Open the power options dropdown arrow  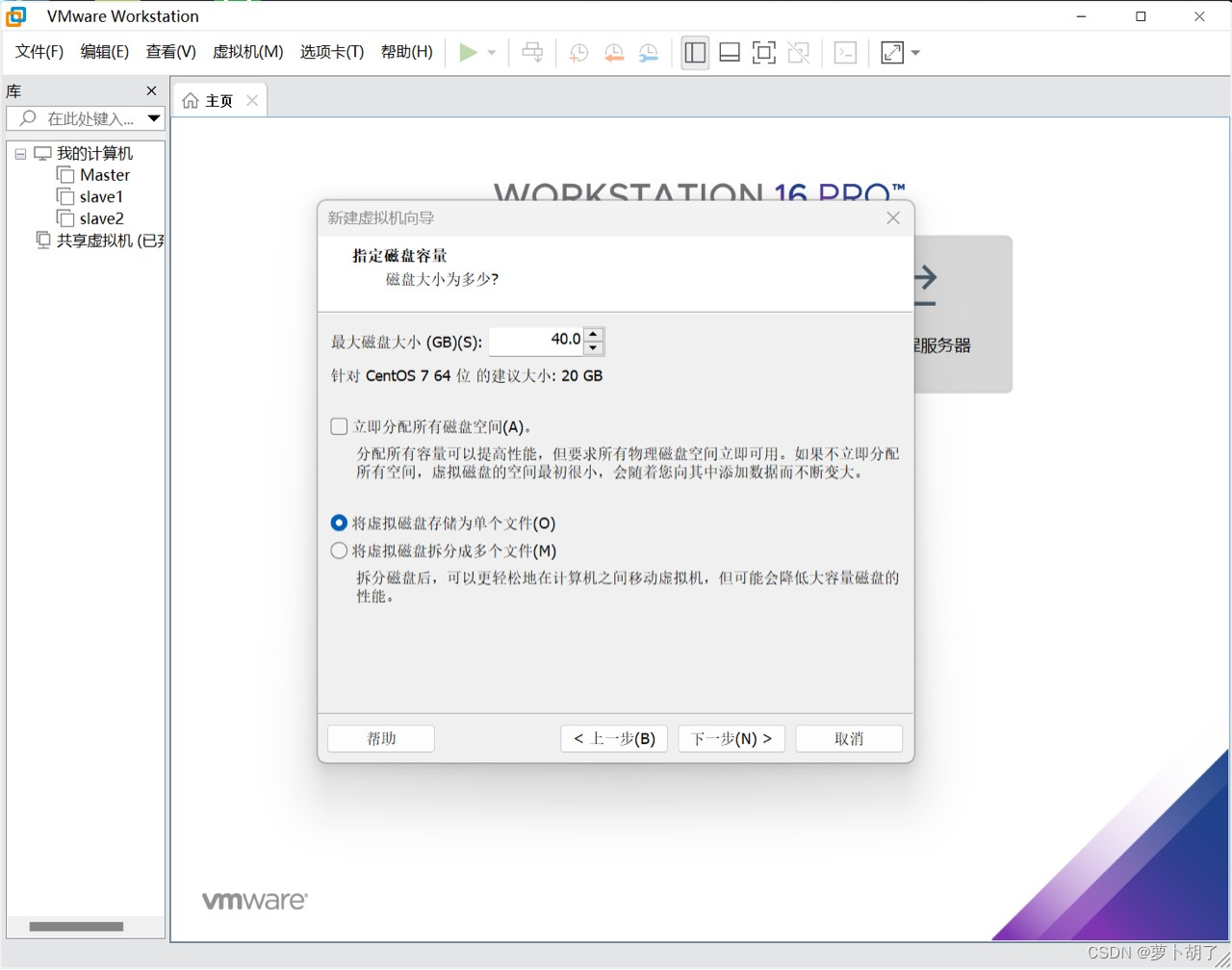click(x=492, y=53)
